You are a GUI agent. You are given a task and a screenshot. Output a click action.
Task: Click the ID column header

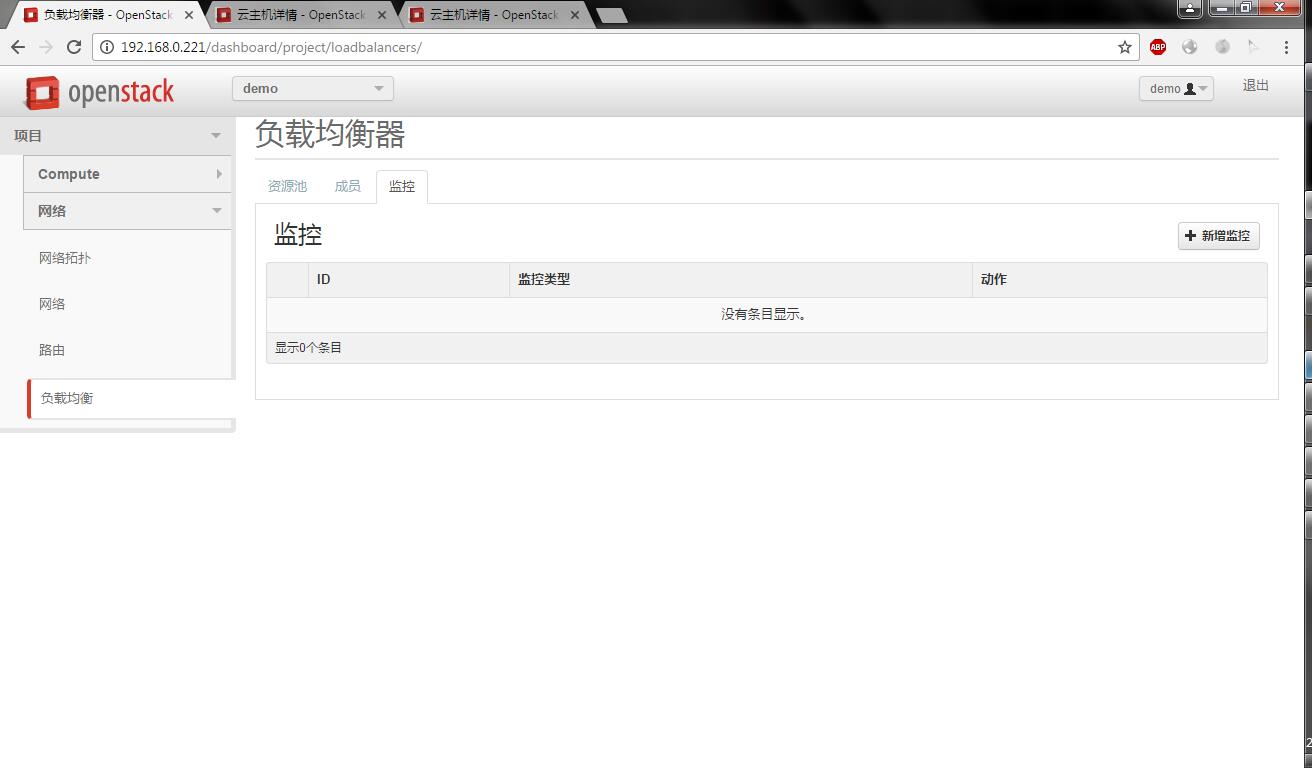point(409,280)
